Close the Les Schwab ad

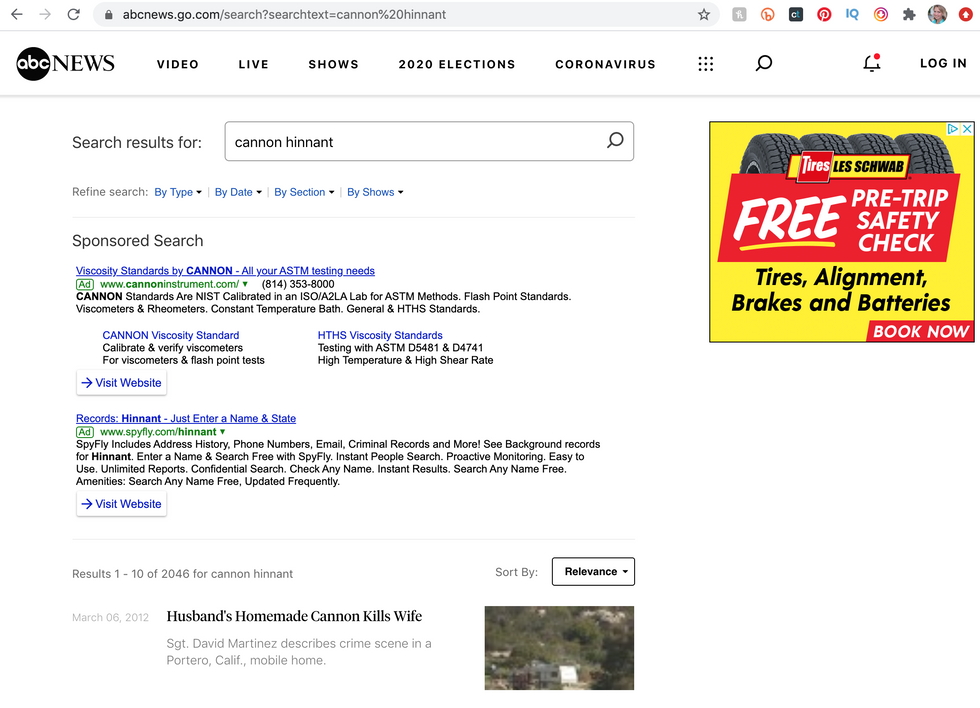click(x=967, y=129)
